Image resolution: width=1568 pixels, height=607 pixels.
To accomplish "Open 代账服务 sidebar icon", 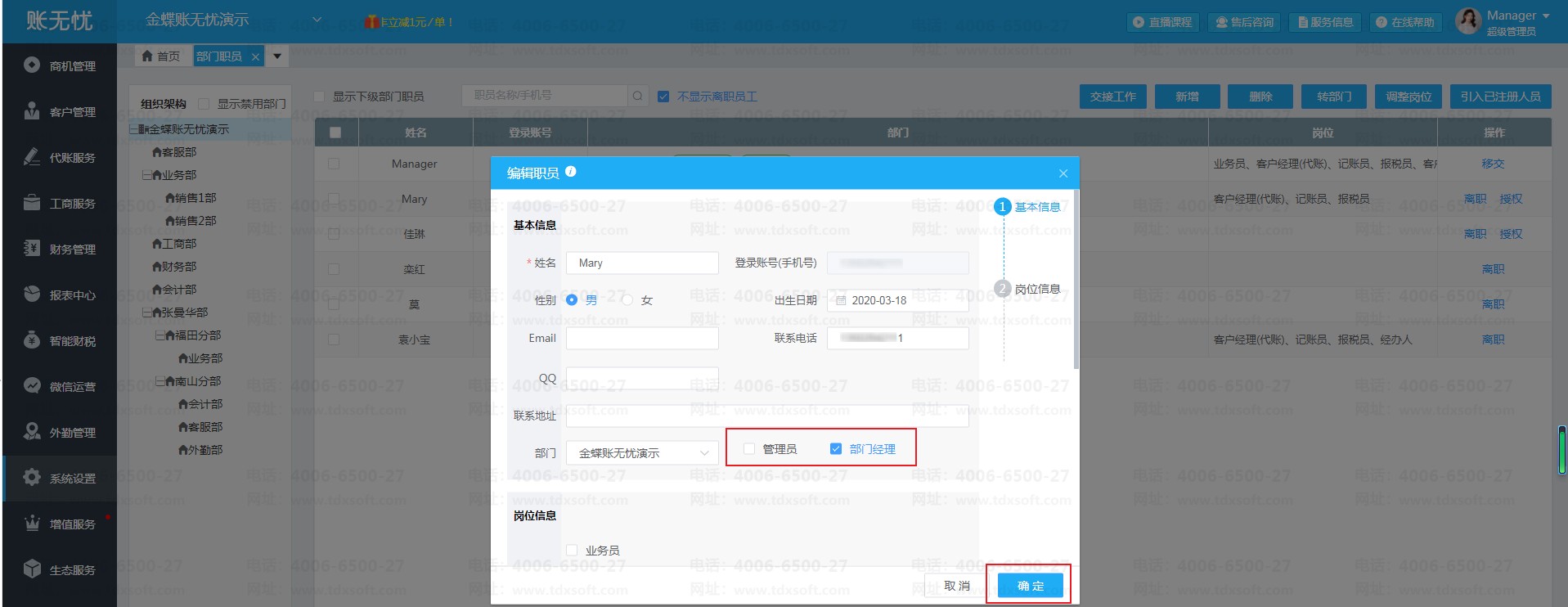I will click(x=32, y=157).
